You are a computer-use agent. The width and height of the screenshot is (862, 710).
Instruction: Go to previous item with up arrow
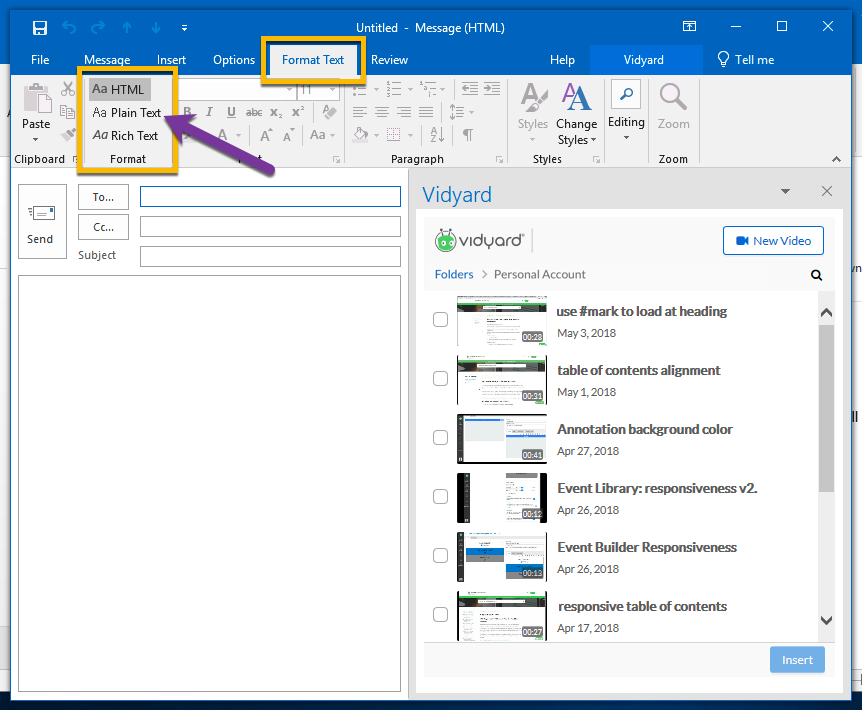pos(127,27)
